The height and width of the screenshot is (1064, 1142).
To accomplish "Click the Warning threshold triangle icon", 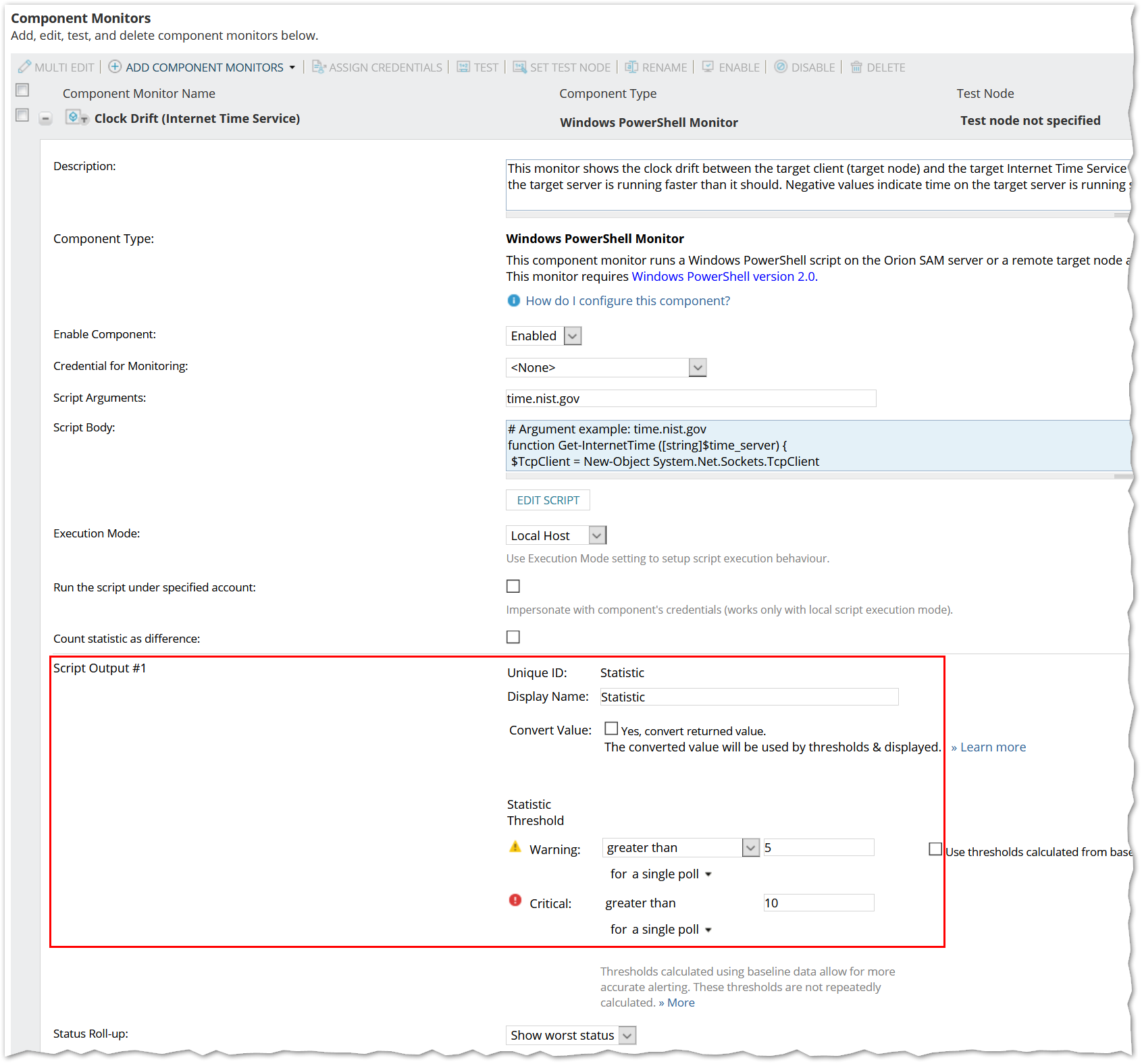I will click(x=515, y=847).
